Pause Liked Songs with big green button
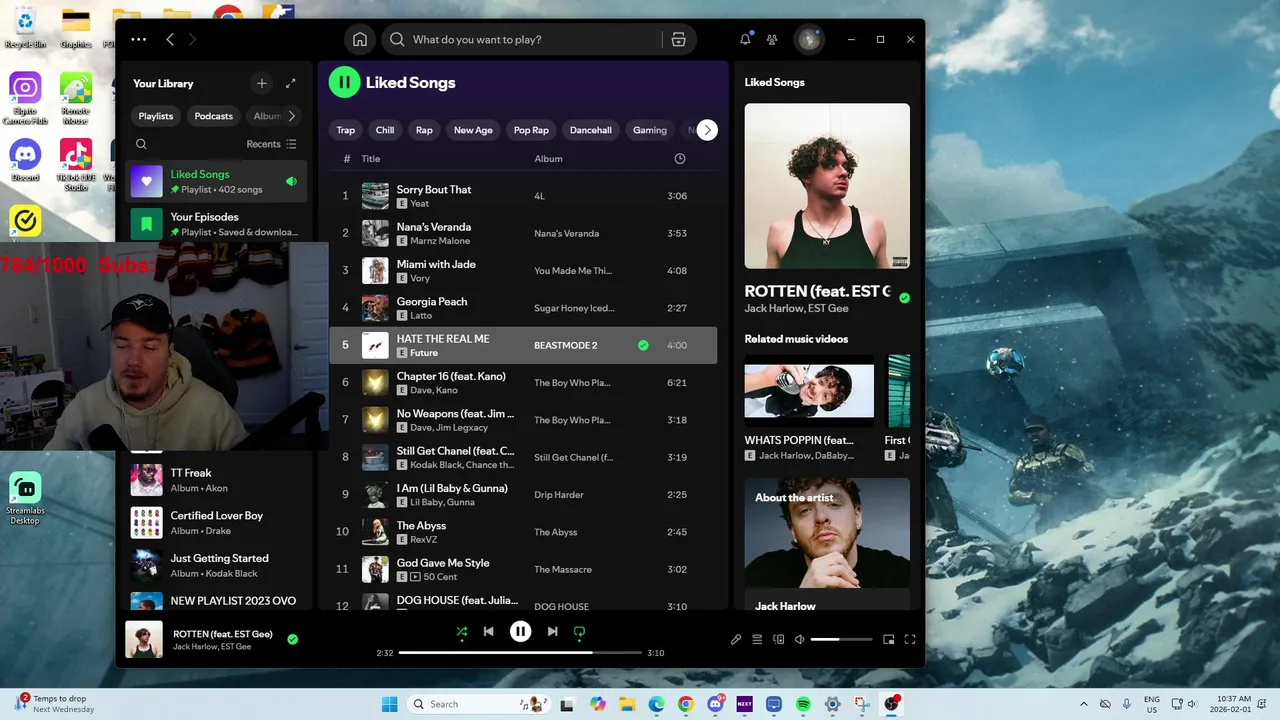The image size is (1280, 720). click(344, 82)
